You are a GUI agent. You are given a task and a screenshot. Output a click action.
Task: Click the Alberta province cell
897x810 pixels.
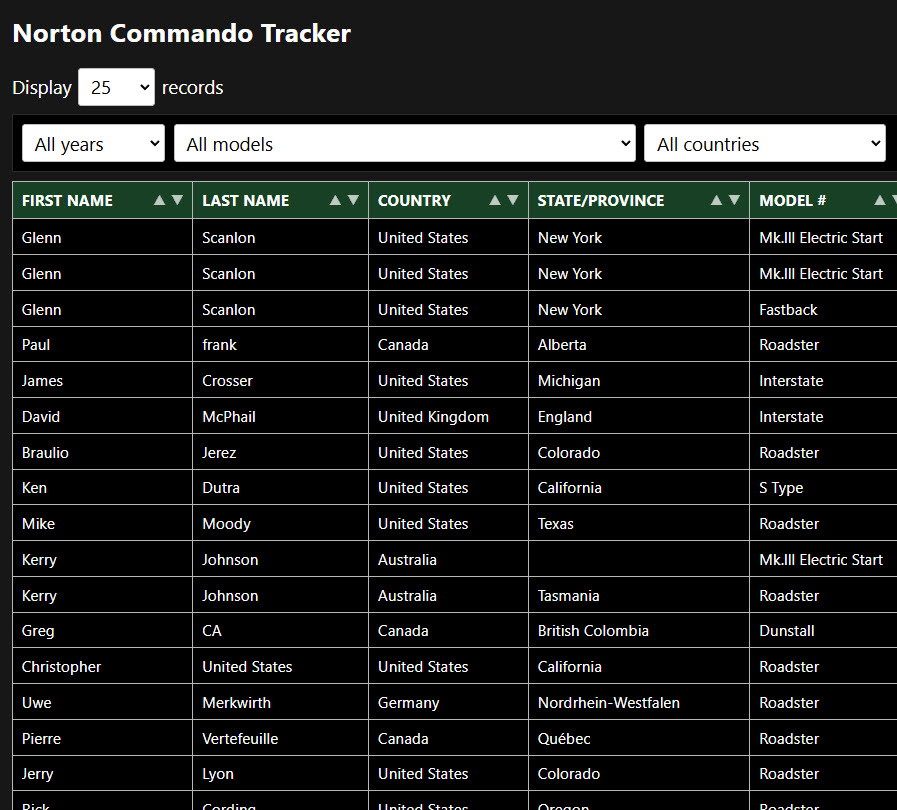pyautogui.click(x=638, y=345)
